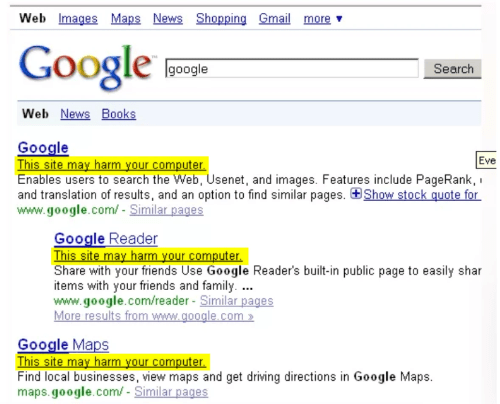Open the Images link in top bar
The height and width of the screenshot is (404, 500).
(x=78, y=18)
